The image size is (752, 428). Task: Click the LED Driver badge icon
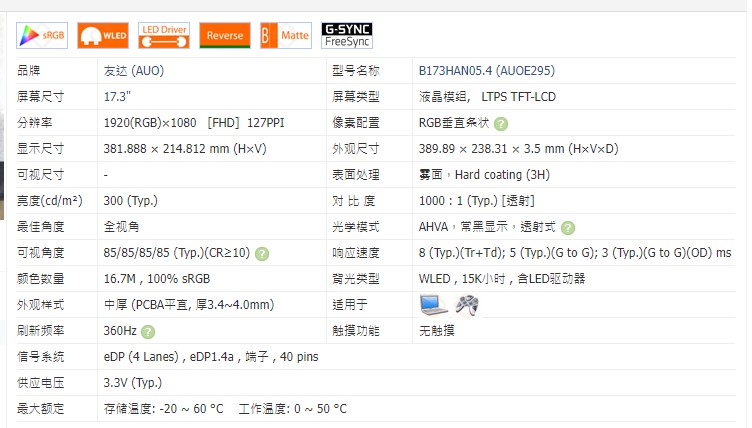164,36
